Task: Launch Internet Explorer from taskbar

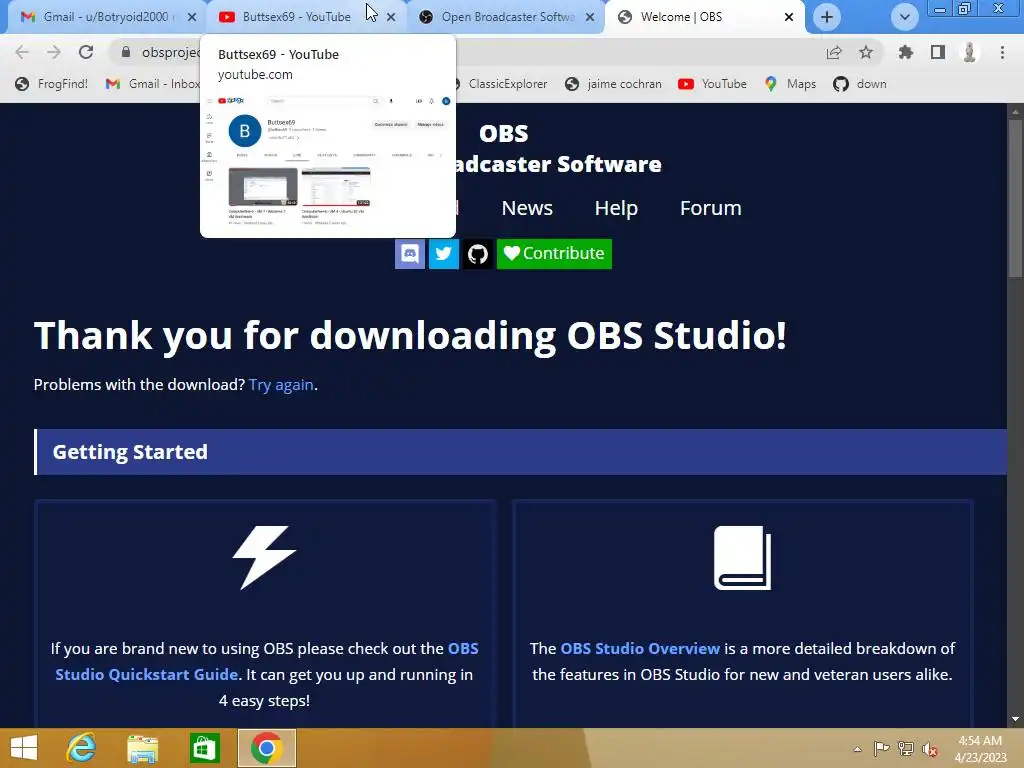Action: click(82, 748)
